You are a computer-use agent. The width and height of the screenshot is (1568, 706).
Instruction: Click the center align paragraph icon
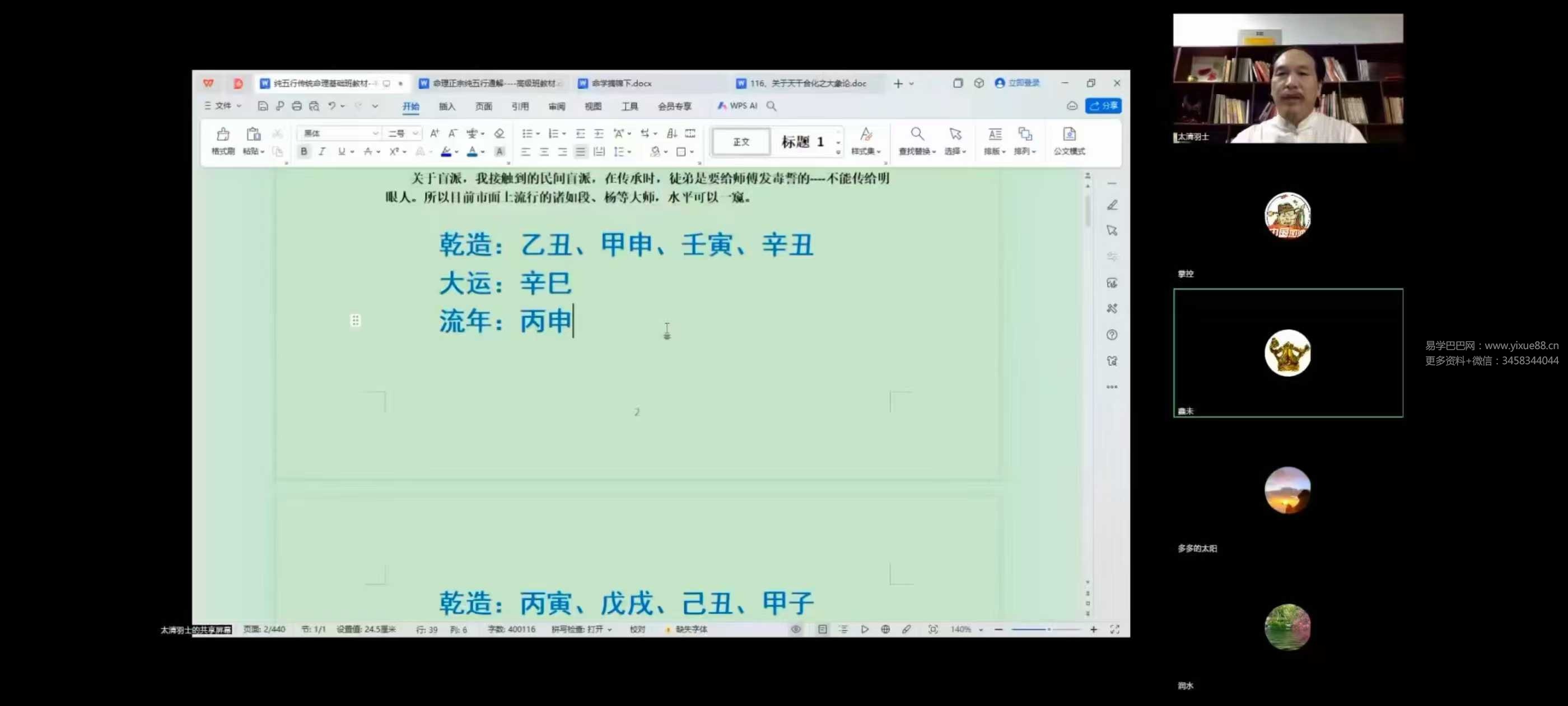[544, 152]
